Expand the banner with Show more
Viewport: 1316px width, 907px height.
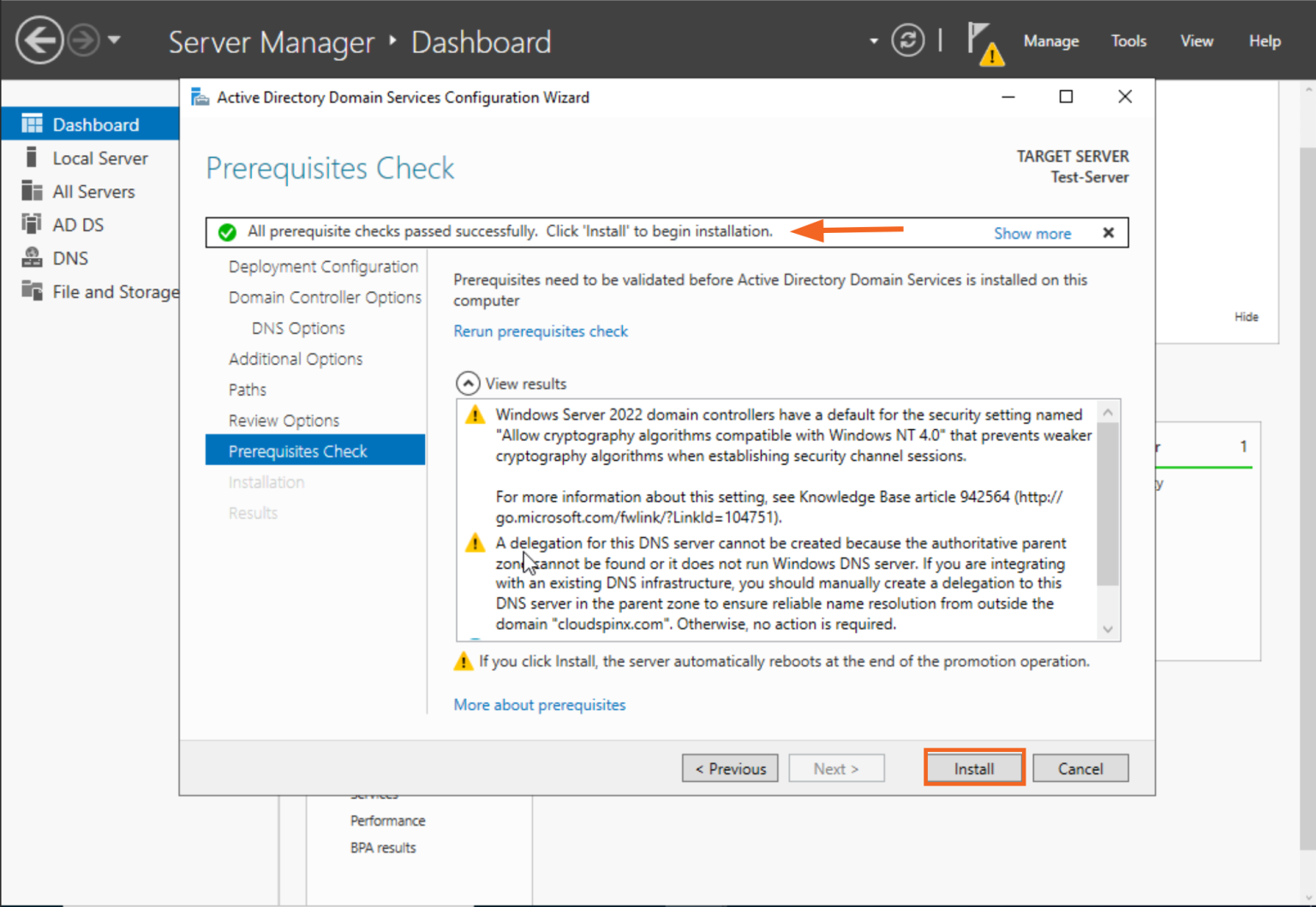click(x=1032, y=233)
